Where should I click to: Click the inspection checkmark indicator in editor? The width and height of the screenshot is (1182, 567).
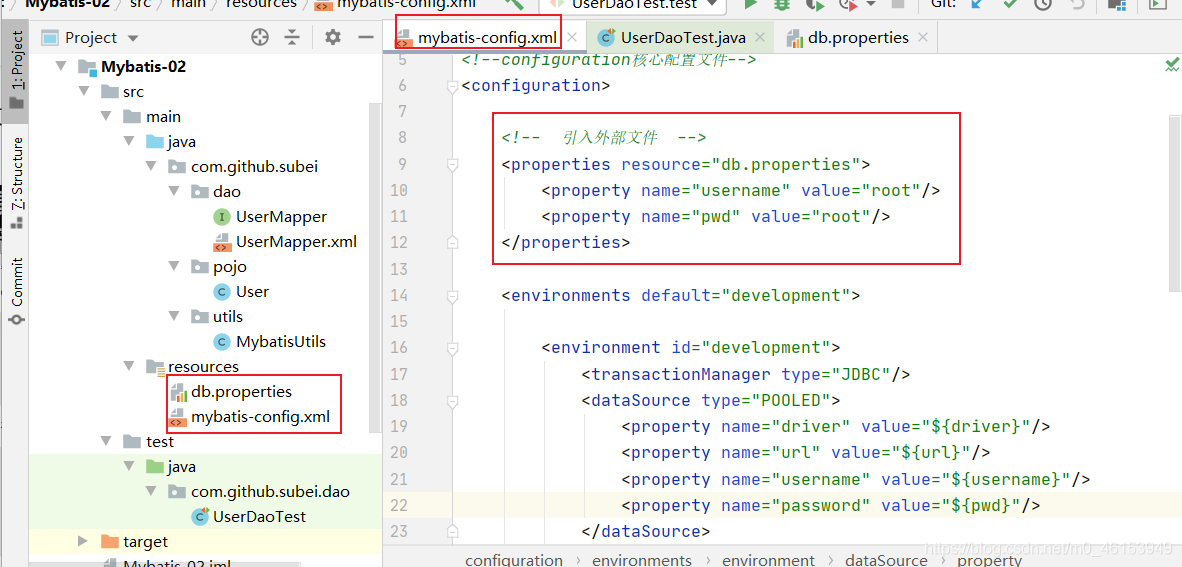tap(1171, 66)
